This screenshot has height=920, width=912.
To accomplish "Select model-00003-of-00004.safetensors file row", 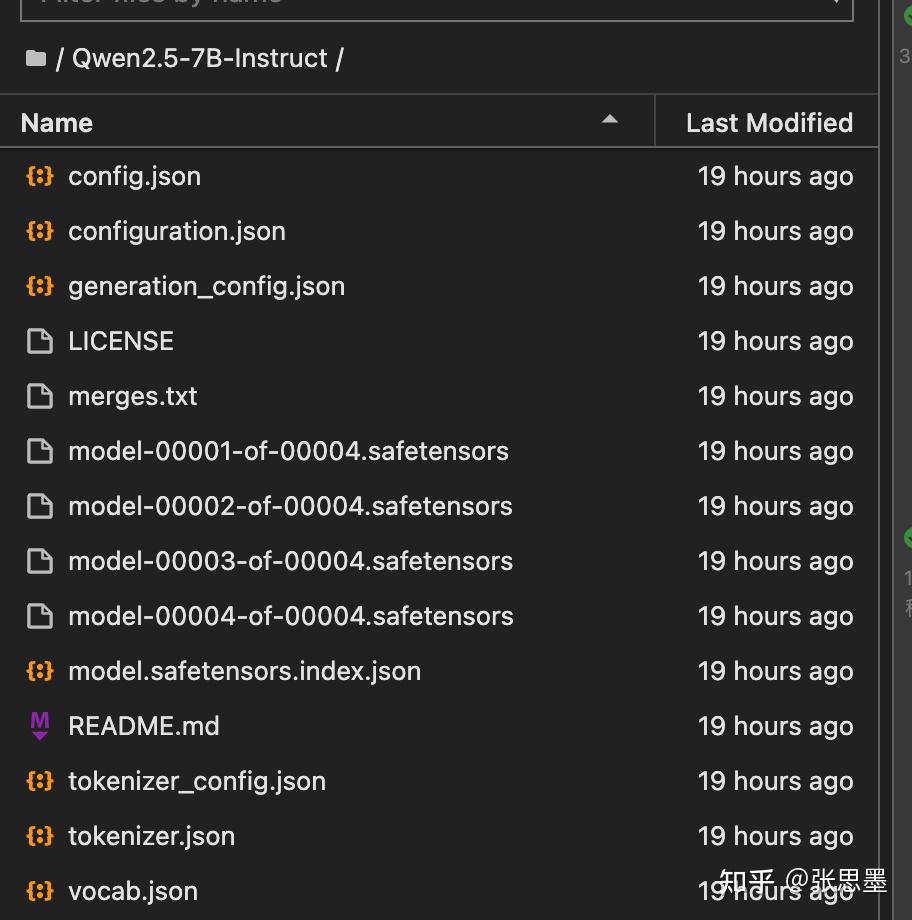I will pos(290,562).
